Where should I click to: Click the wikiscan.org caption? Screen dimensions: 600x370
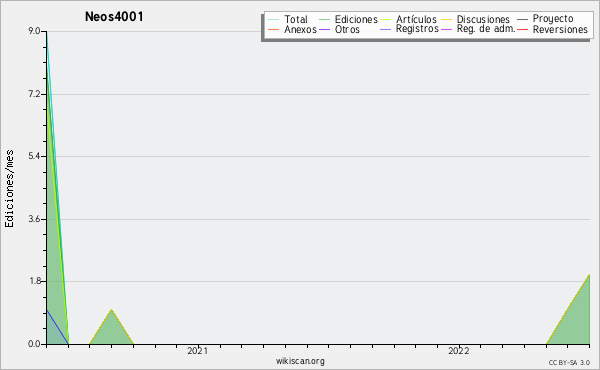coord(300,361)
